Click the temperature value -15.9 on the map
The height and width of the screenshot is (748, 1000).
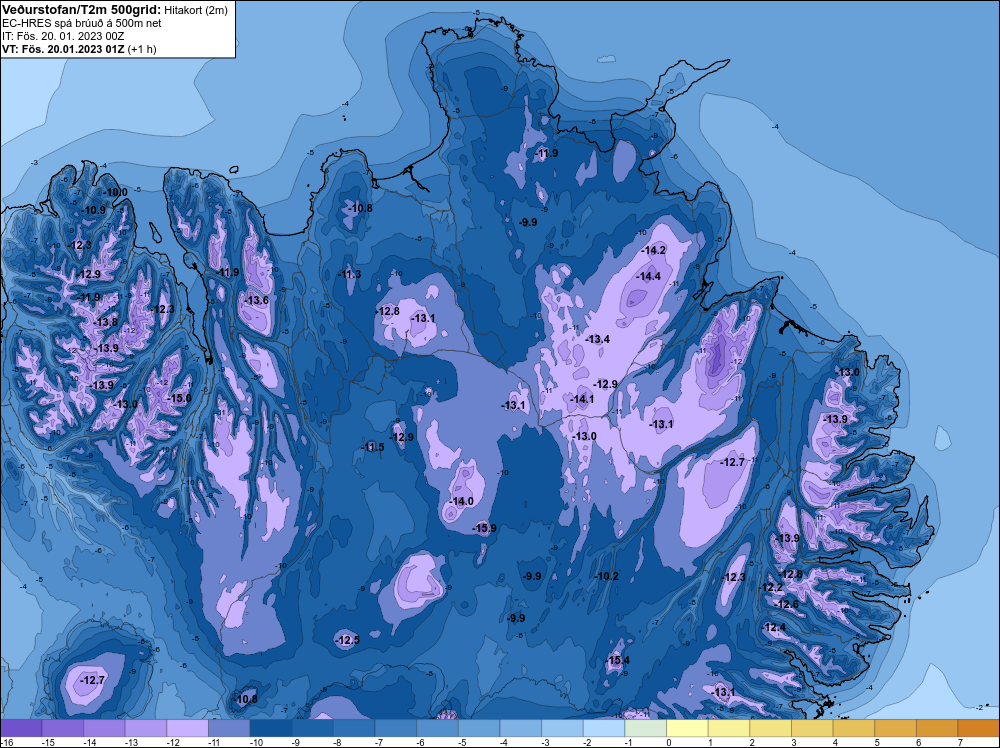[x=484, y=528]
